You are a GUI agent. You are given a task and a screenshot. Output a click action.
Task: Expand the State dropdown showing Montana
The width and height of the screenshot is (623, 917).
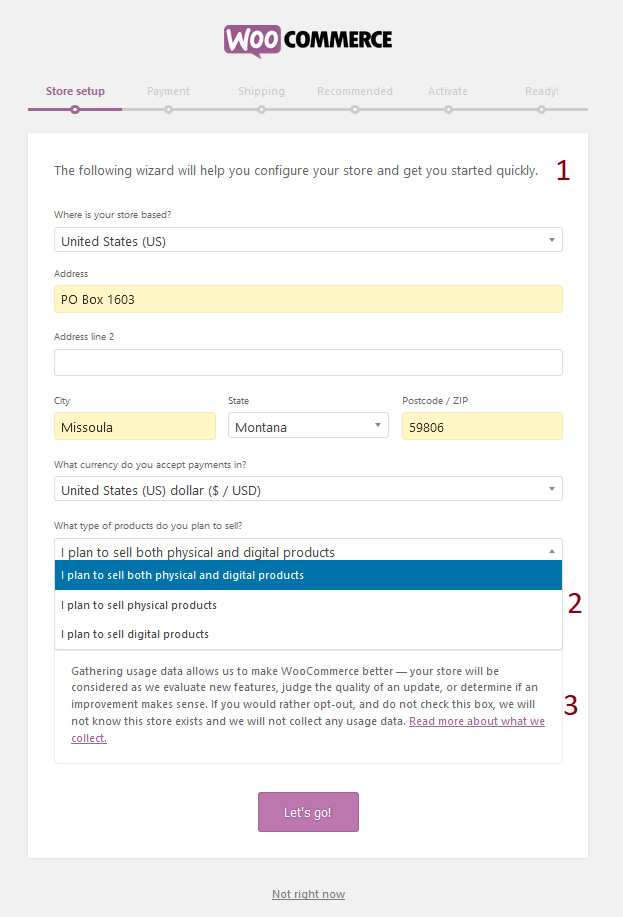308,426
